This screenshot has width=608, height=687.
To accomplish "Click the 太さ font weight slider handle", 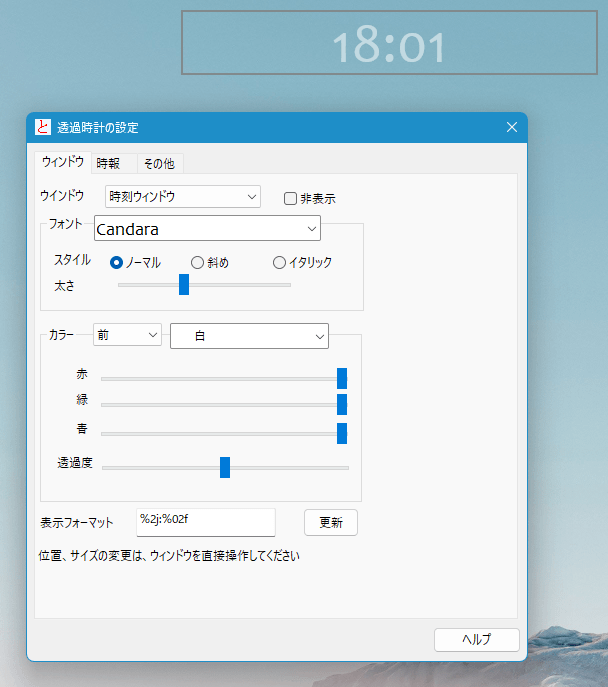I will tap(184, 285).
